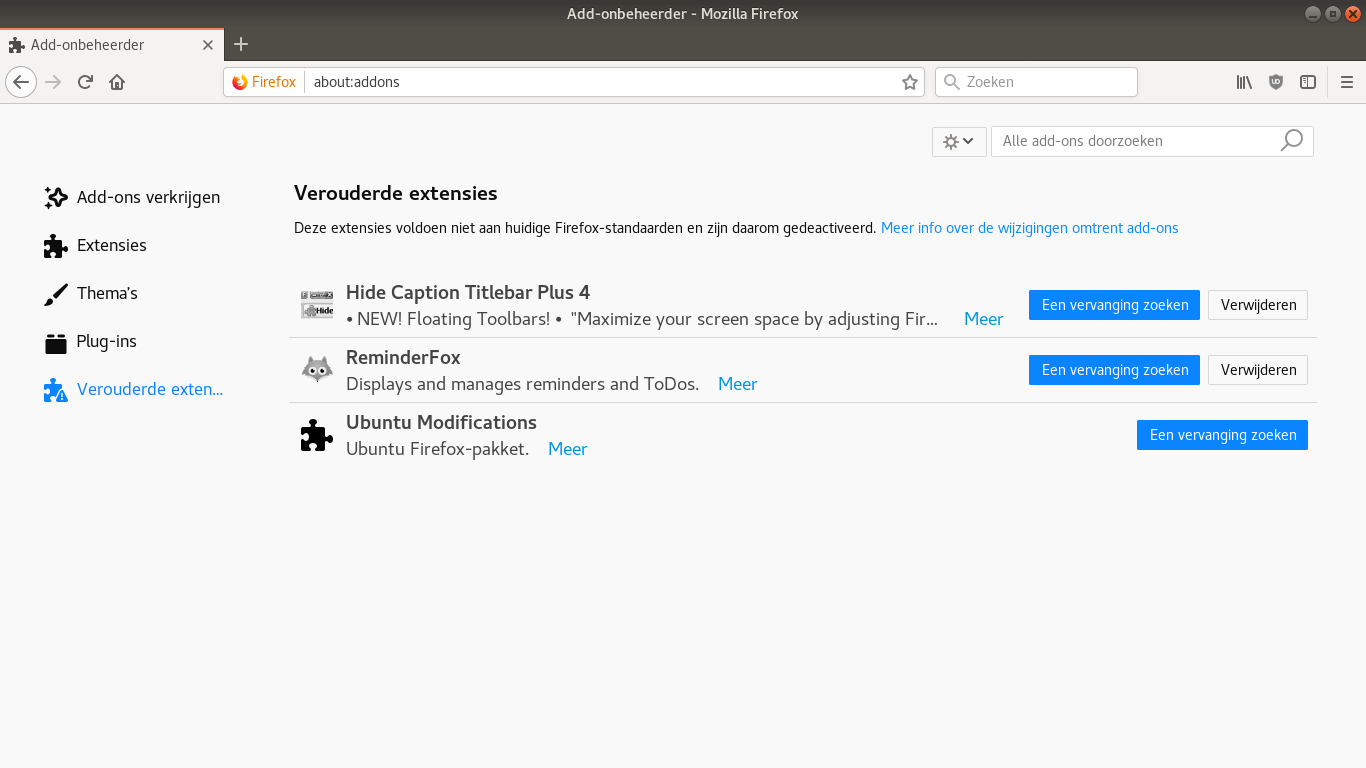Image resolution: width=1366 pixels, height=768 pixels.
Task: Click the magnifier in the add-ons search field
Action: pos(1292,141)
